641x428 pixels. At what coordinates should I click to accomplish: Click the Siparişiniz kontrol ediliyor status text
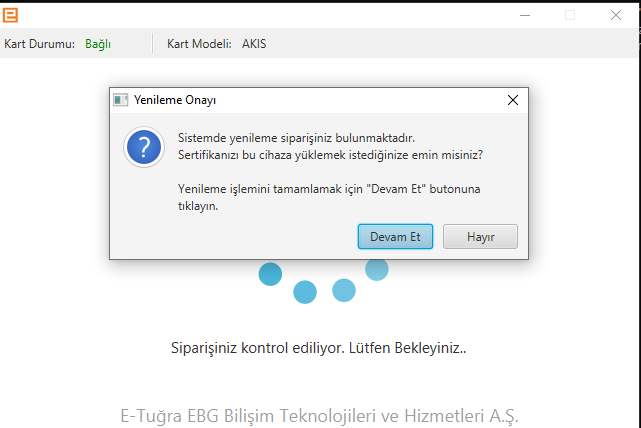pyautogui.click(x=320, y=349)
